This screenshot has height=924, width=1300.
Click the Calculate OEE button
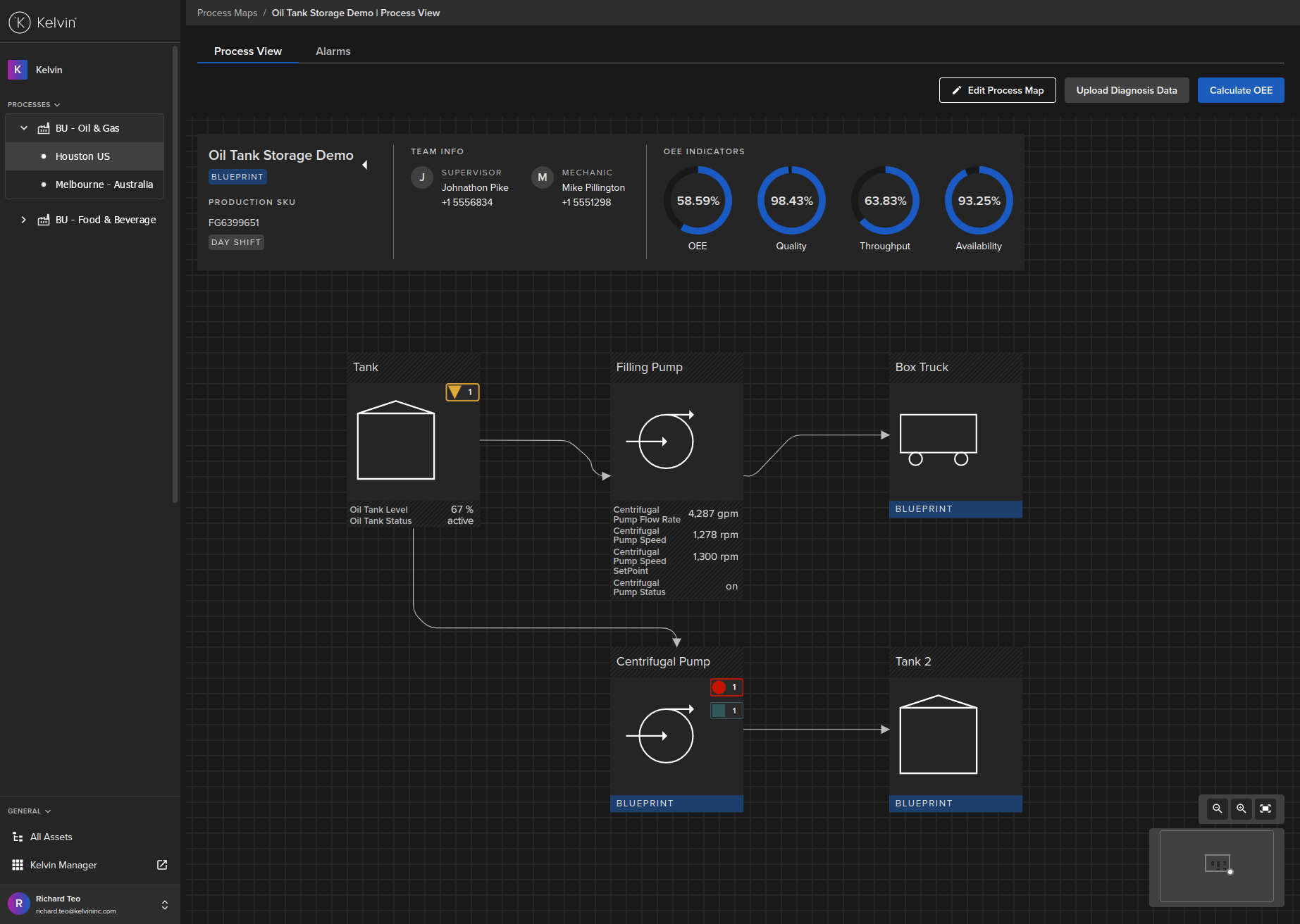[x=1240, y=90]
